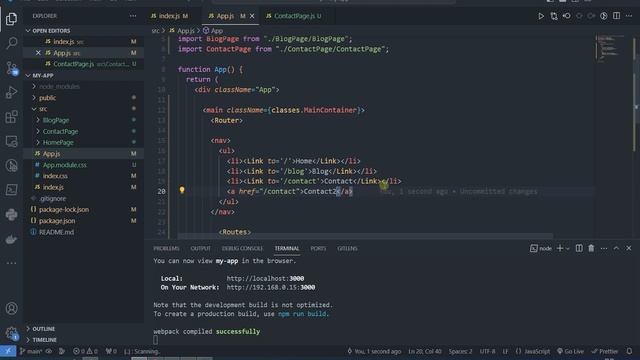Viewport: 640px width, 360px height.
Task: Open the Manage settings gear
Action: click(x=11, y=333)
